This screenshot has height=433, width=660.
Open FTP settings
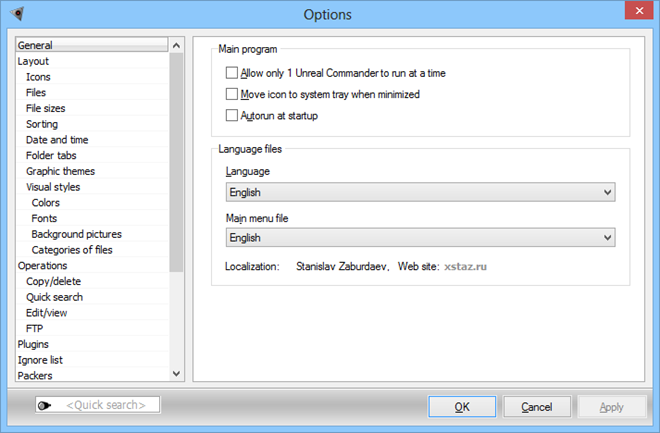92,328
